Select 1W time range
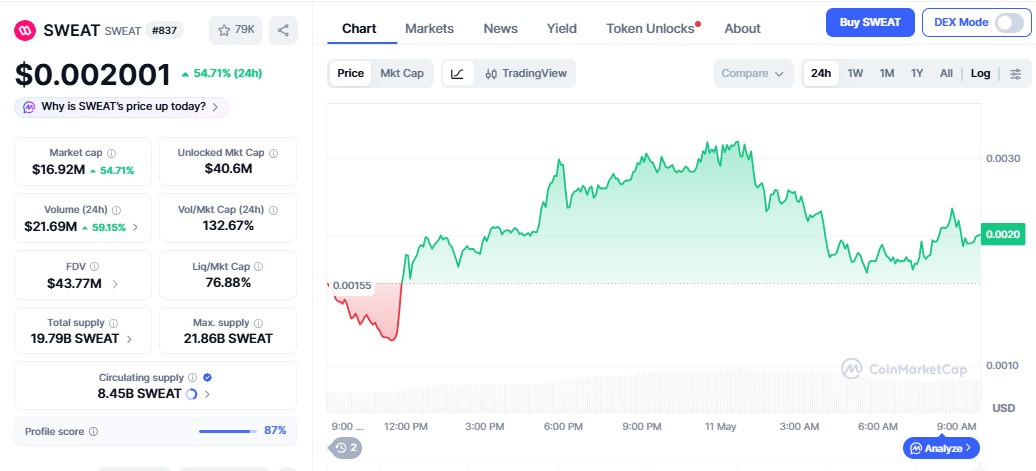 point(856,73)
